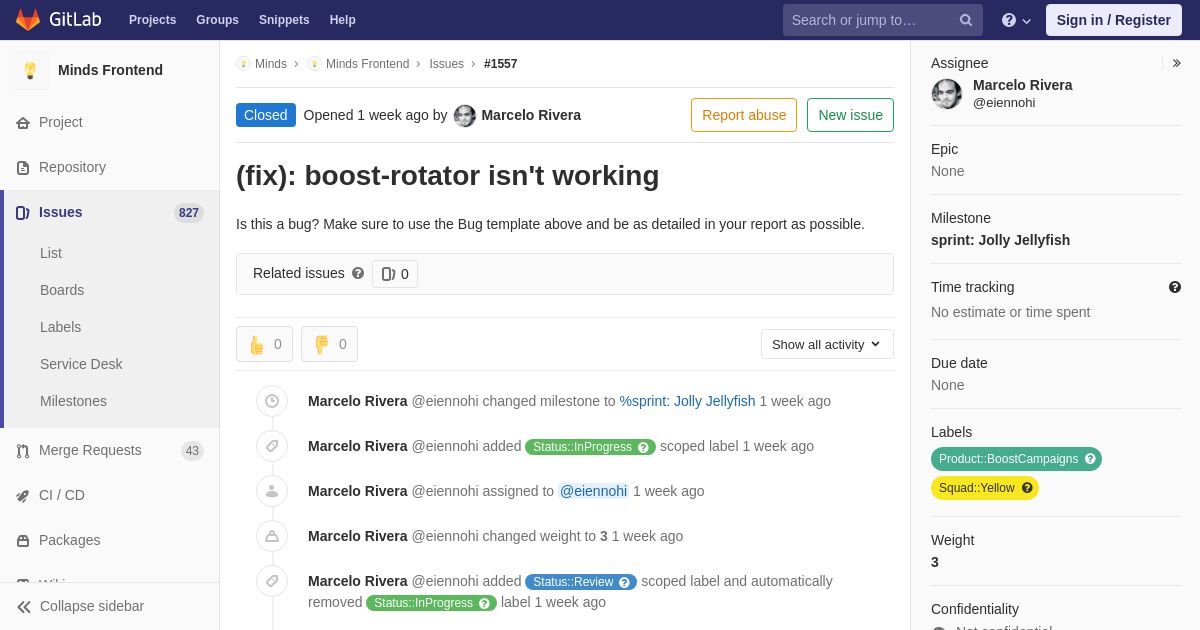Open the Issues breadcrumb link

pyautogui.click(x=446, y=64)
